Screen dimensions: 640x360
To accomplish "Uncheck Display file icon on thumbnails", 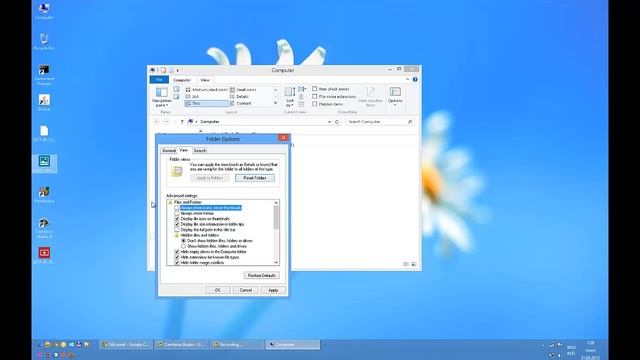I will pyautogui.click(x=177, y=219).
